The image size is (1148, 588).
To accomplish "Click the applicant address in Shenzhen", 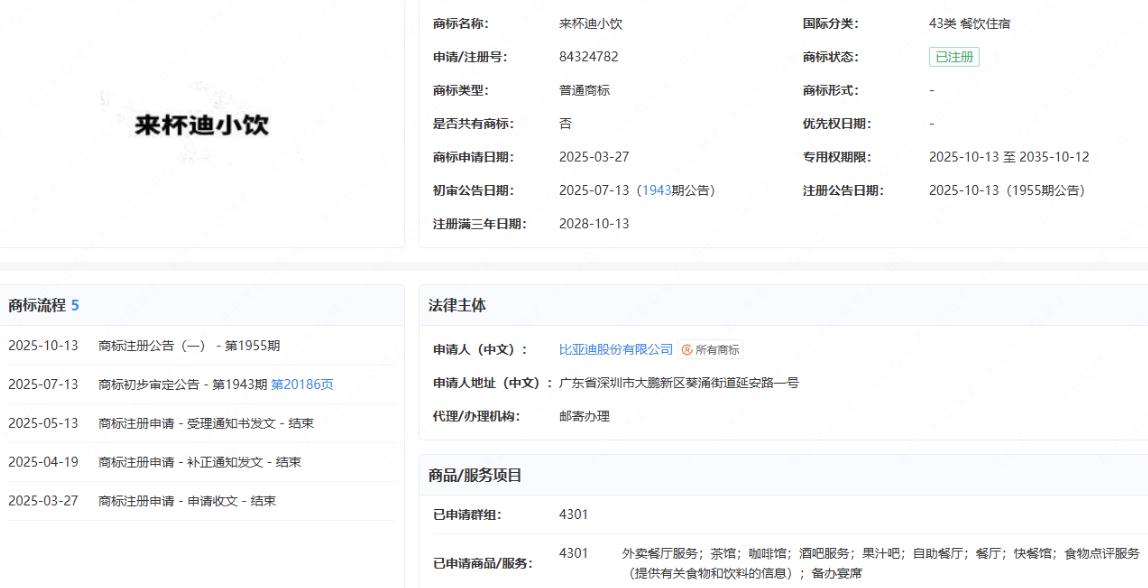I will click(678, 382).
